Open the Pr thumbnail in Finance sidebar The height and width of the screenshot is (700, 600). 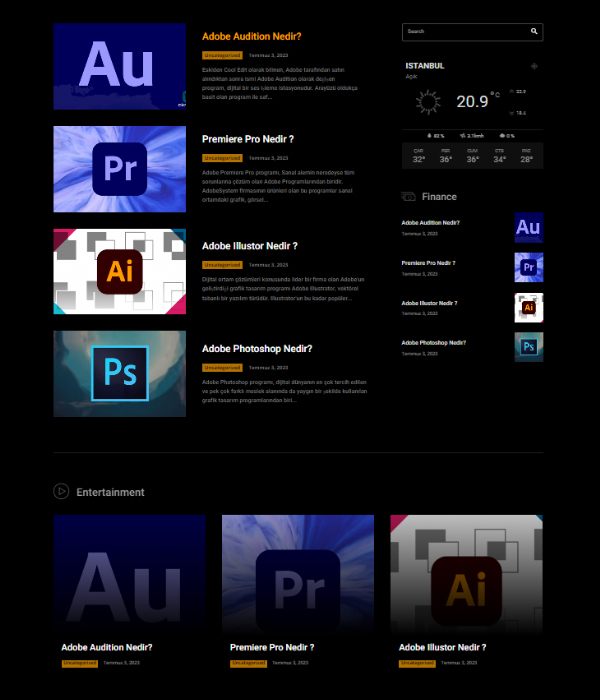click(528, 267)
